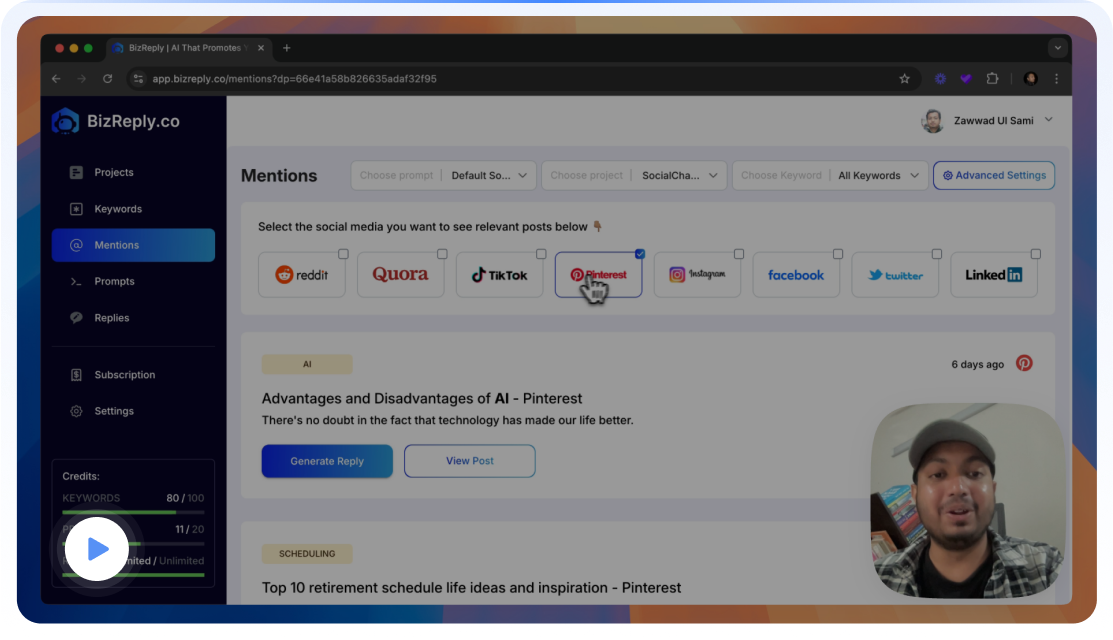The width and height of the screenshot is (1113, 640).
Task: Click the bookmark star in address bar
Action: click(x=904, y=78)
